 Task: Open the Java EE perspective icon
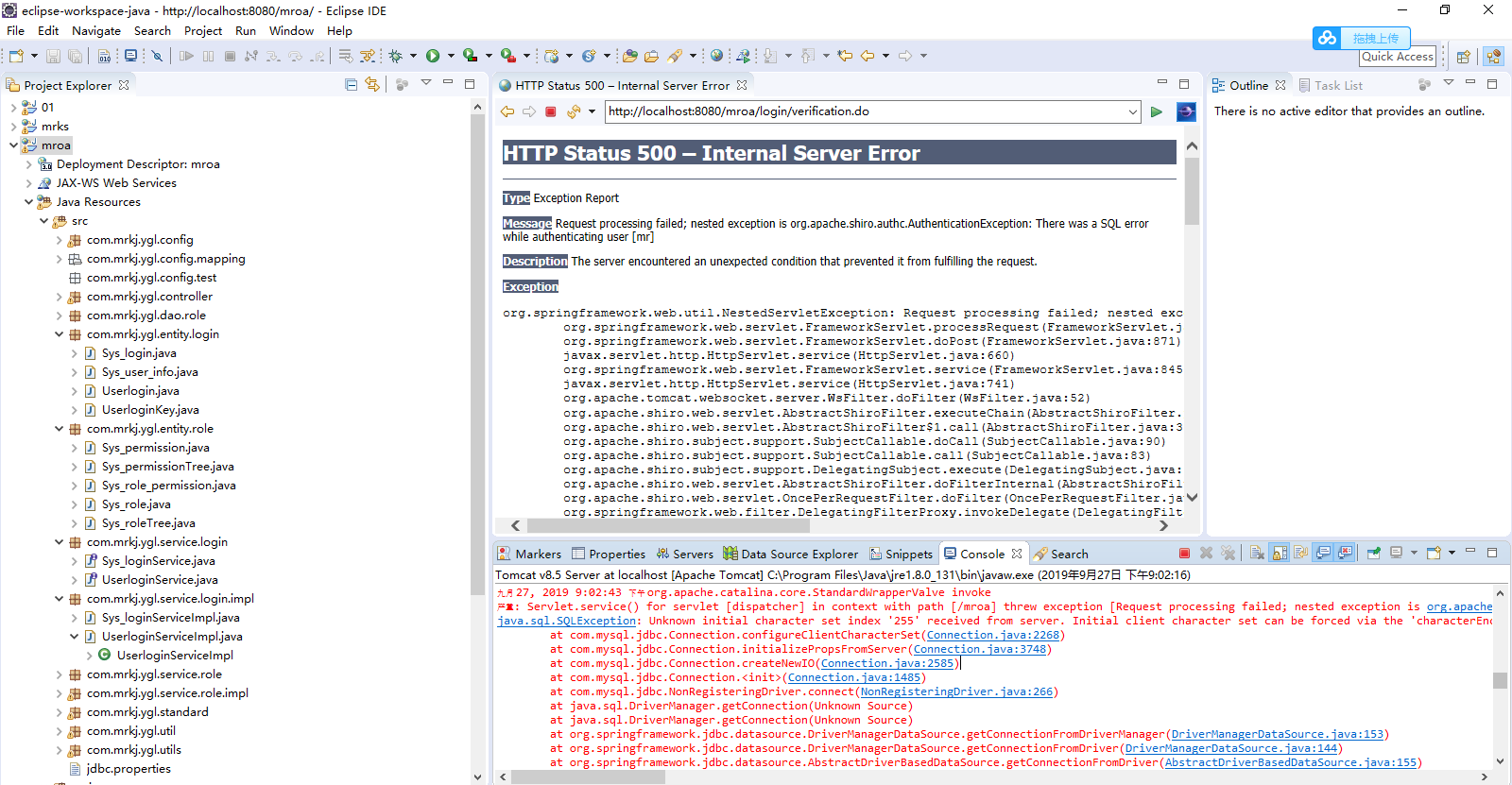[1494, 57]
